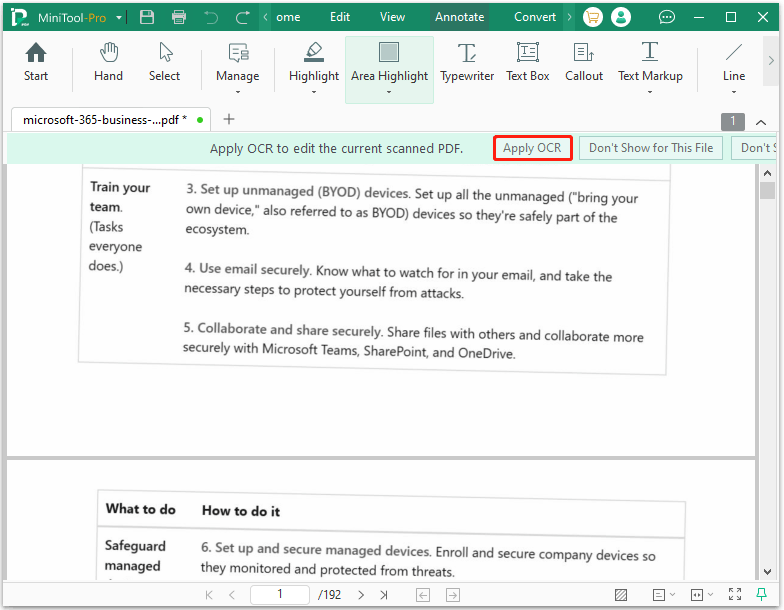This screenshot has height=610, width=784.
Task: Choose the Highlight marker tool
Action: (314, 63)
